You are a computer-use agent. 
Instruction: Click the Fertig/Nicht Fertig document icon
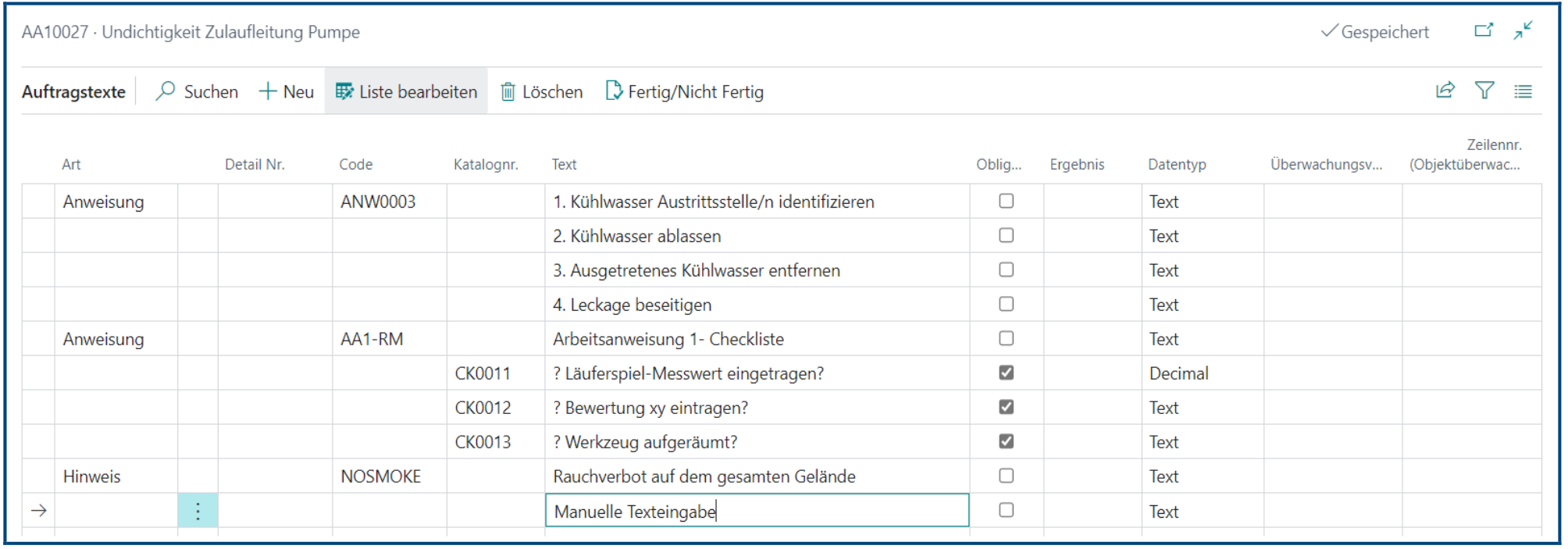[x=614, y=91]
